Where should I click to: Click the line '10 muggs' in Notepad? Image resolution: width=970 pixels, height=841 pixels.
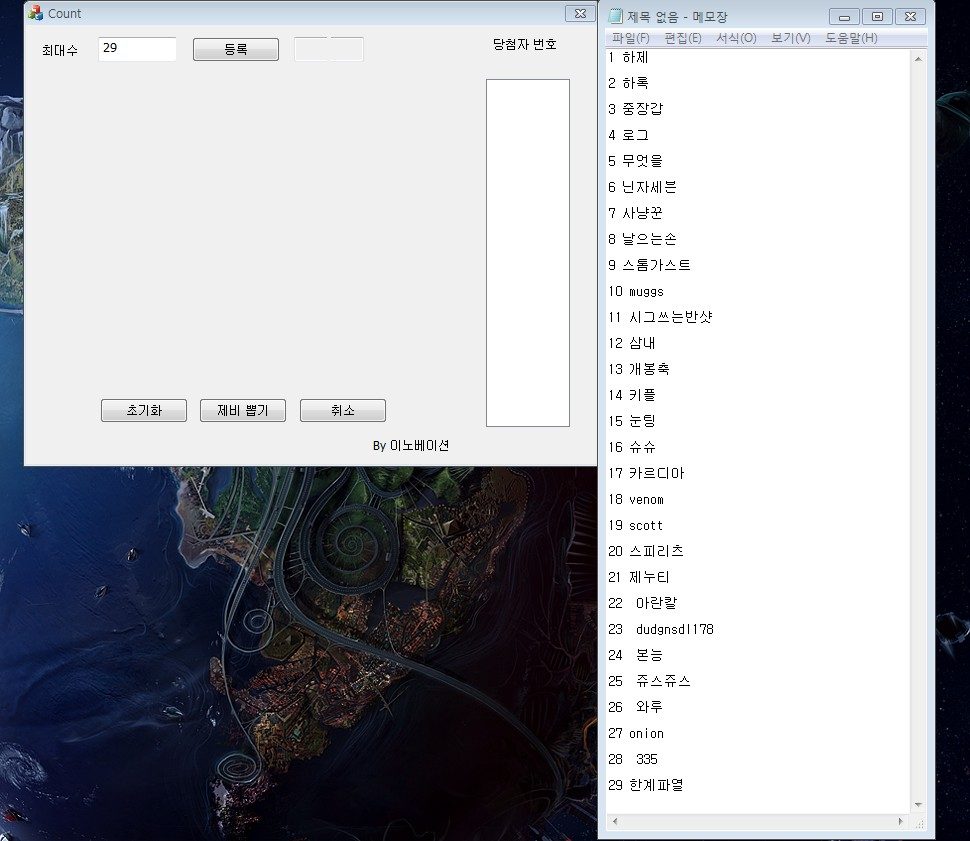(x=636, y=291)
